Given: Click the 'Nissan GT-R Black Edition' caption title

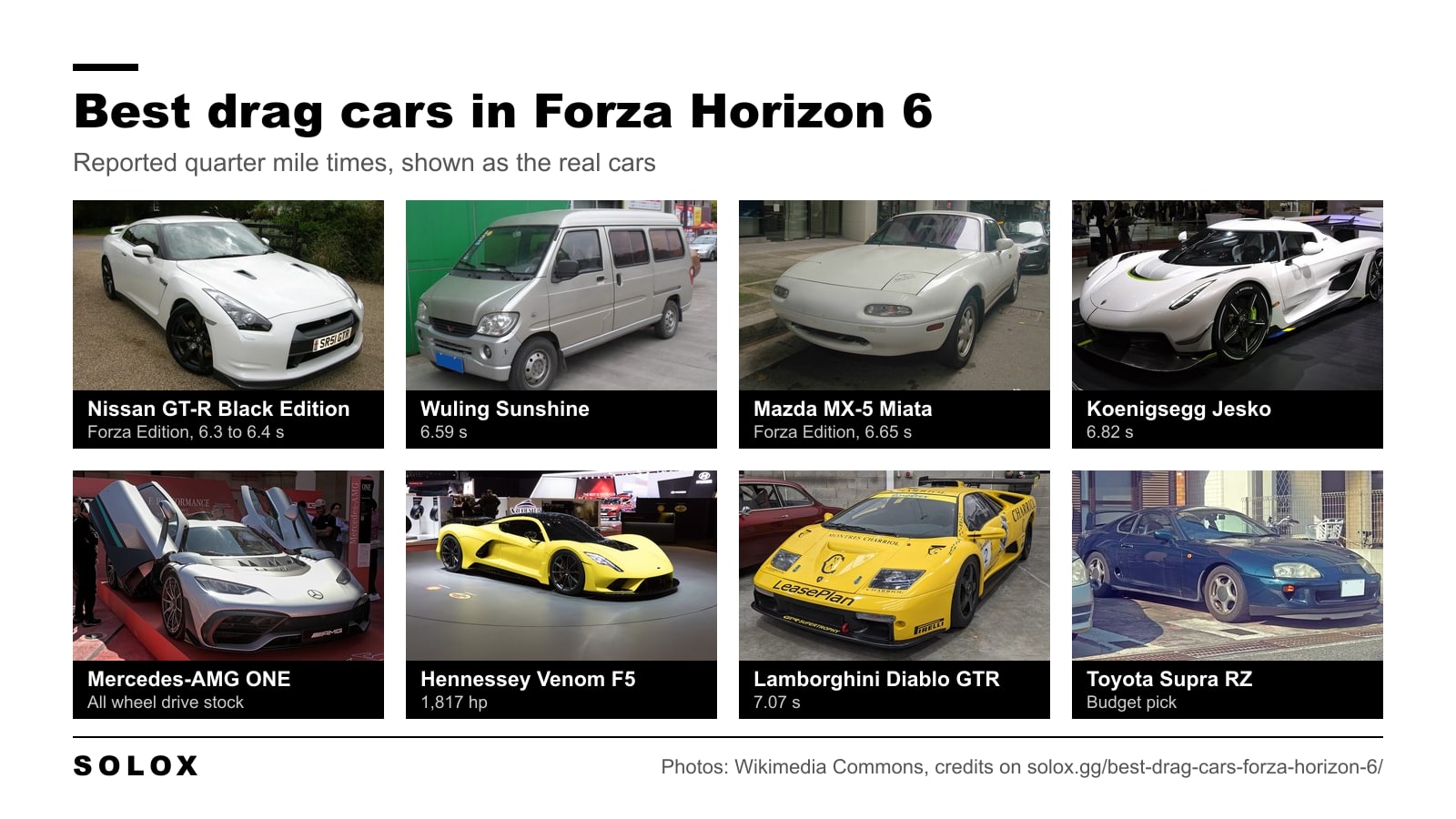Looking at the screenshot, I should (x=218, y=409).
